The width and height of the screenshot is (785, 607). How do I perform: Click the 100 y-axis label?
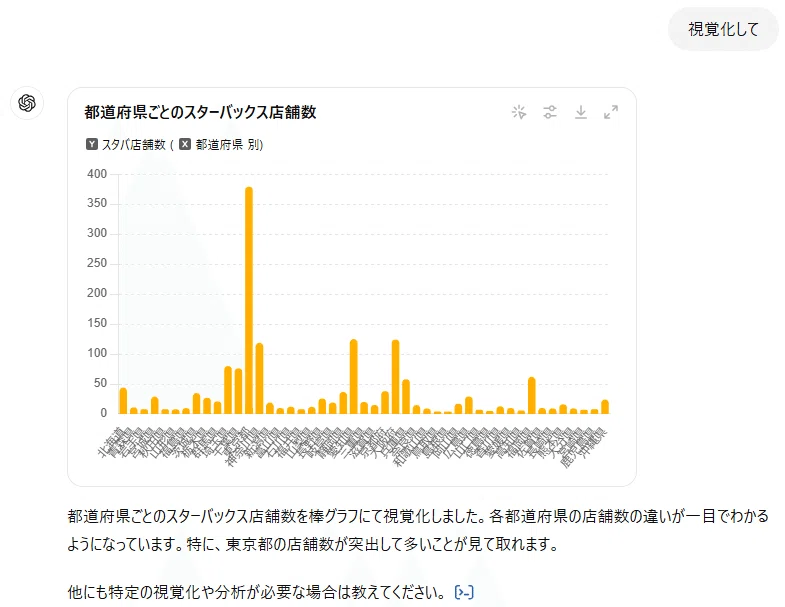(97, 353)
